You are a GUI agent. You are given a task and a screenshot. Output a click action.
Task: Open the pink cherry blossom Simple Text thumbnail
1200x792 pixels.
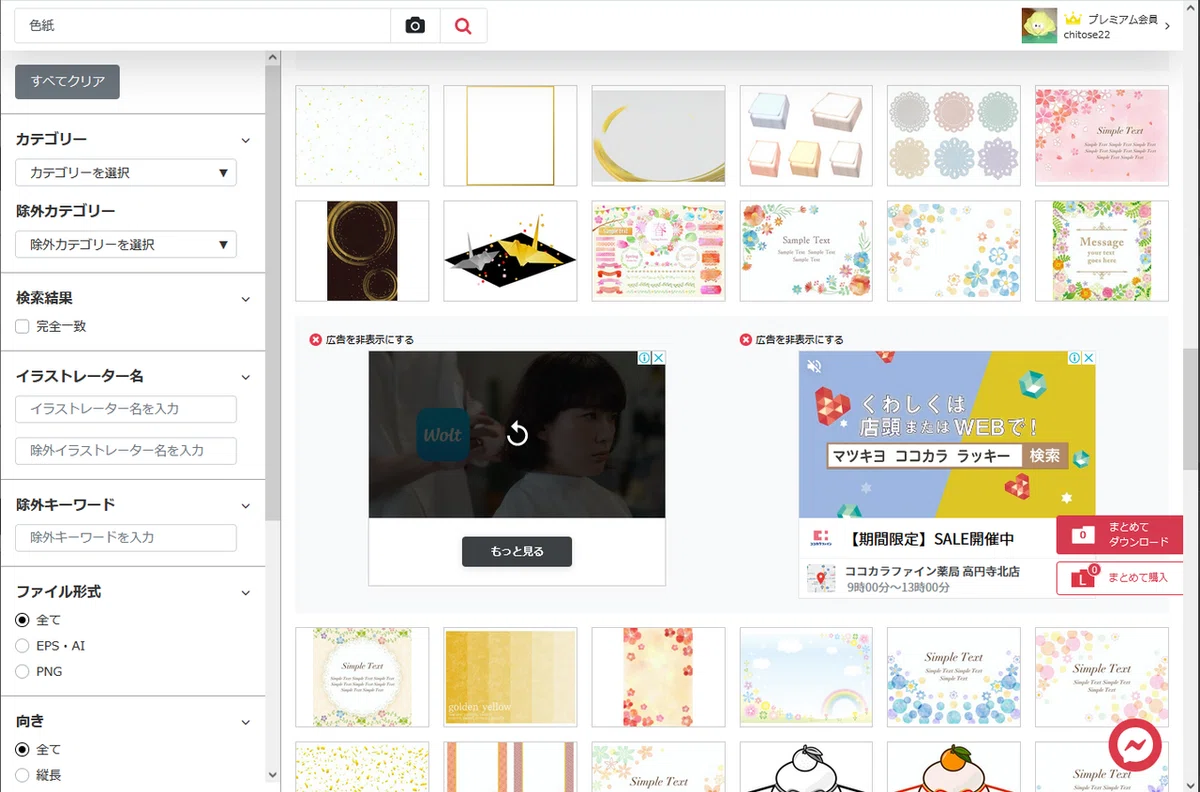[x=1102, y=135]
